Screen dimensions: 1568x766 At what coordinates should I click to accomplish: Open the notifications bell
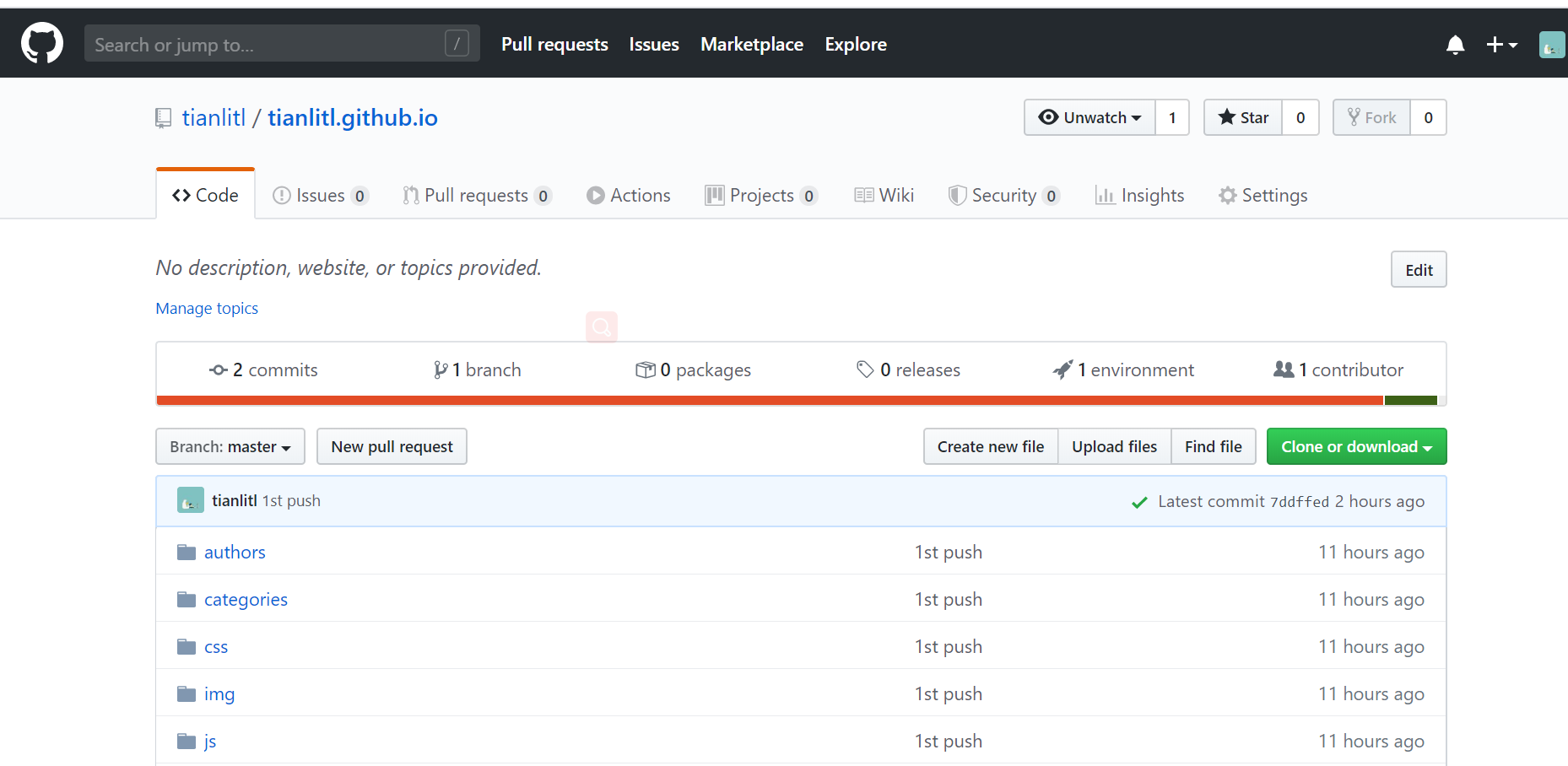tap(1455, 45)
